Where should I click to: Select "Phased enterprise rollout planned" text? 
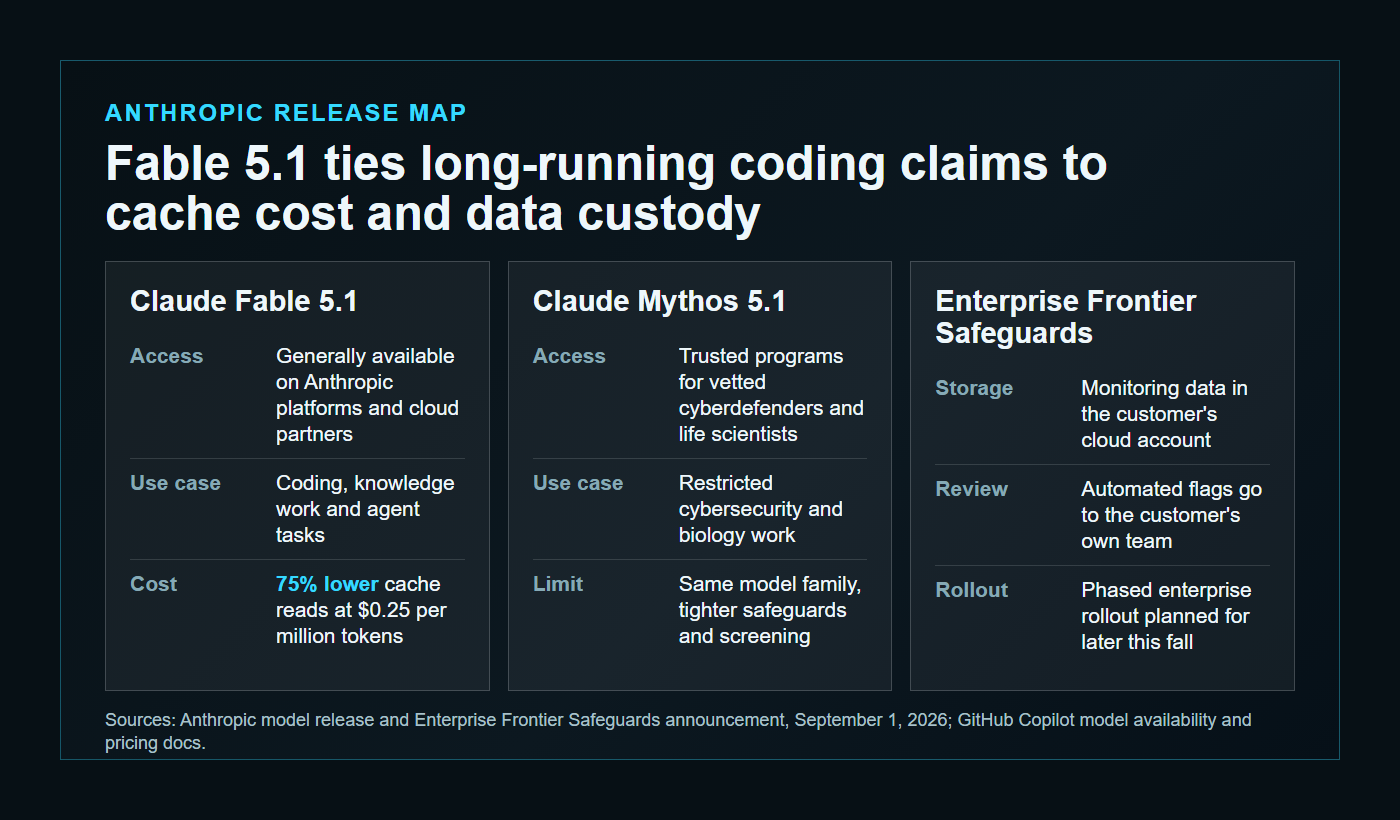tap(1166, 616)
